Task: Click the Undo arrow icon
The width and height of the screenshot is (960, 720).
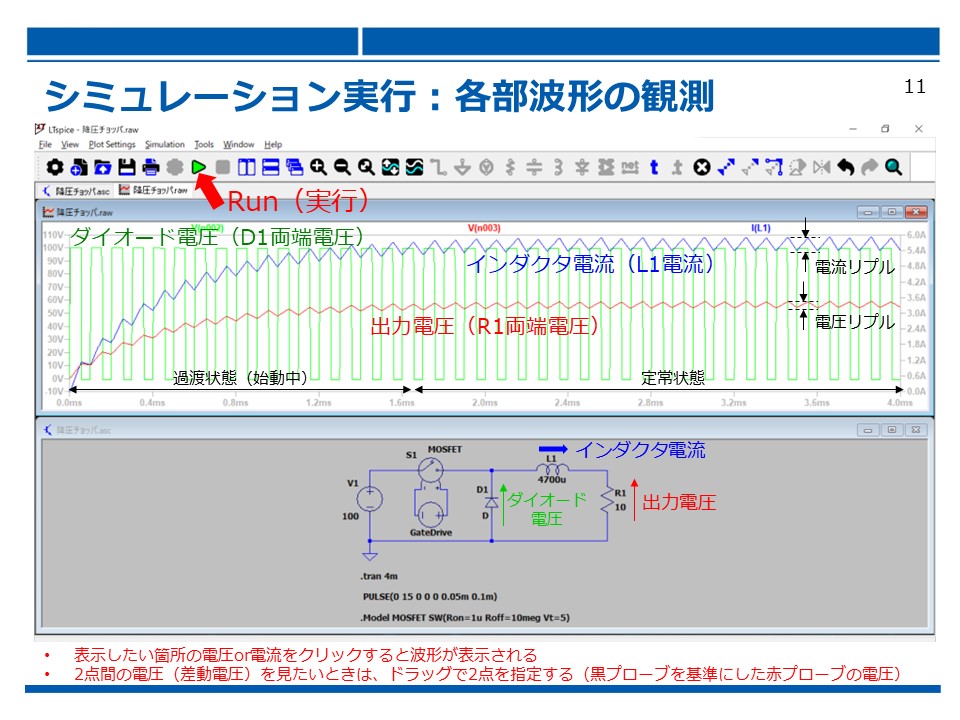Action: click(x=846, y=168)
